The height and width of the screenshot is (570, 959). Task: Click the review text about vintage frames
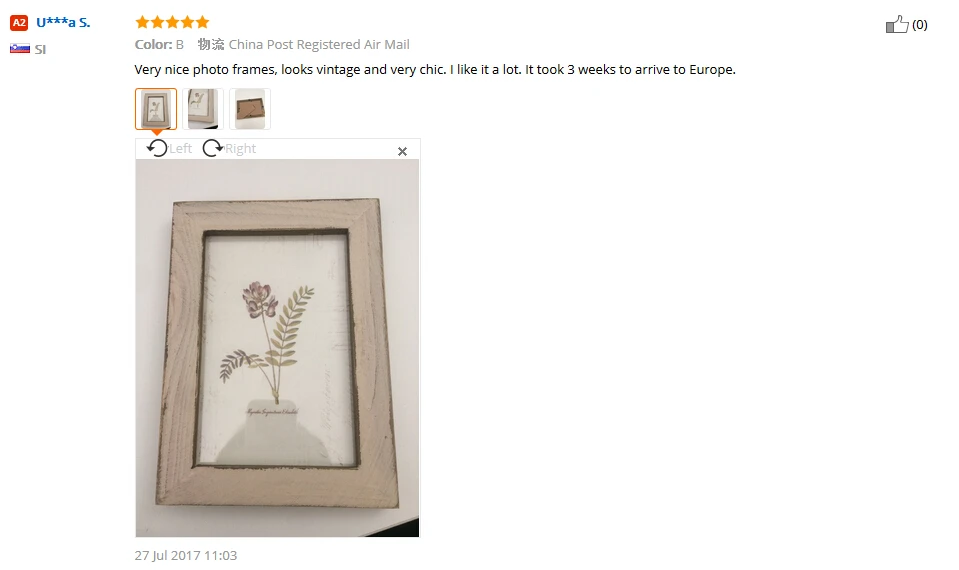click(x=435, y=70)
